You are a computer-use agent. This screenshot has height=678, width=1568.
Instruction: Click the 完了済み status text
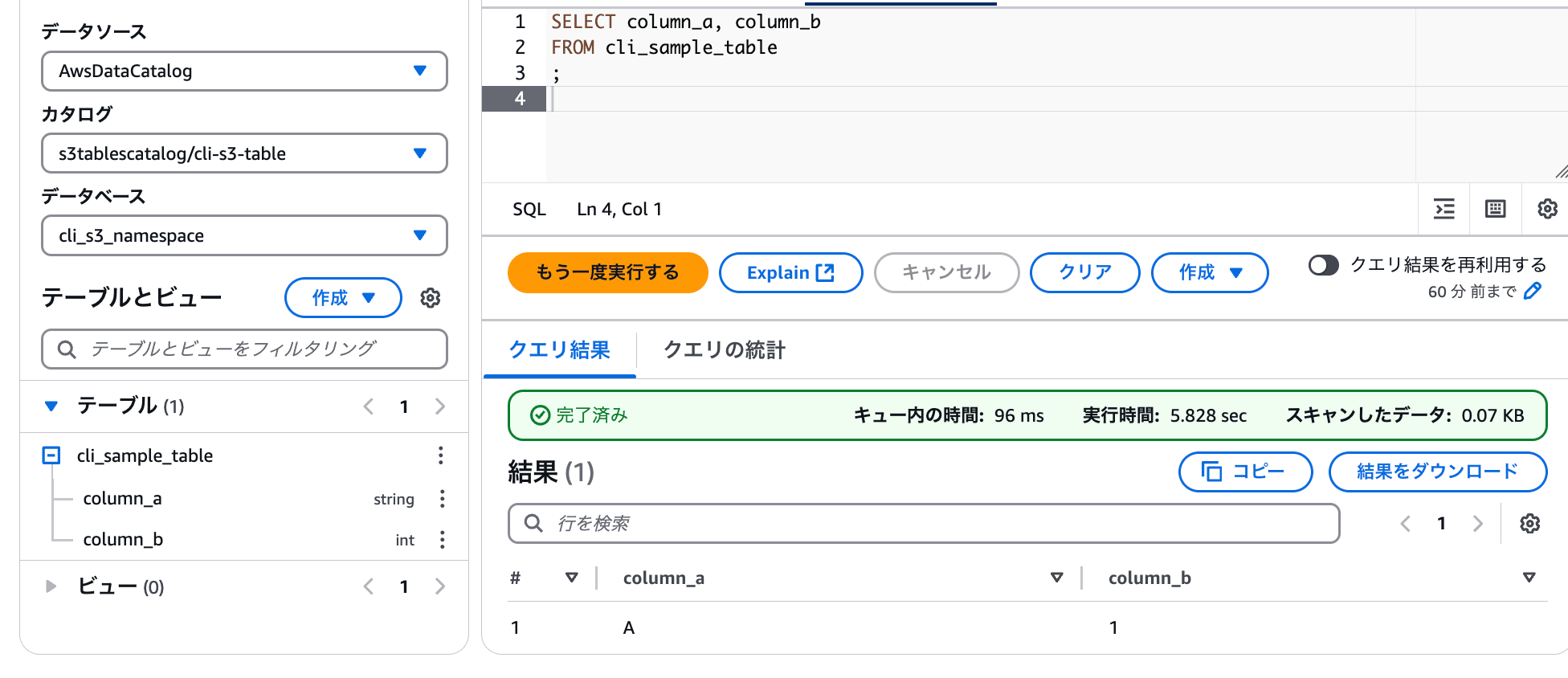point(591,415)
